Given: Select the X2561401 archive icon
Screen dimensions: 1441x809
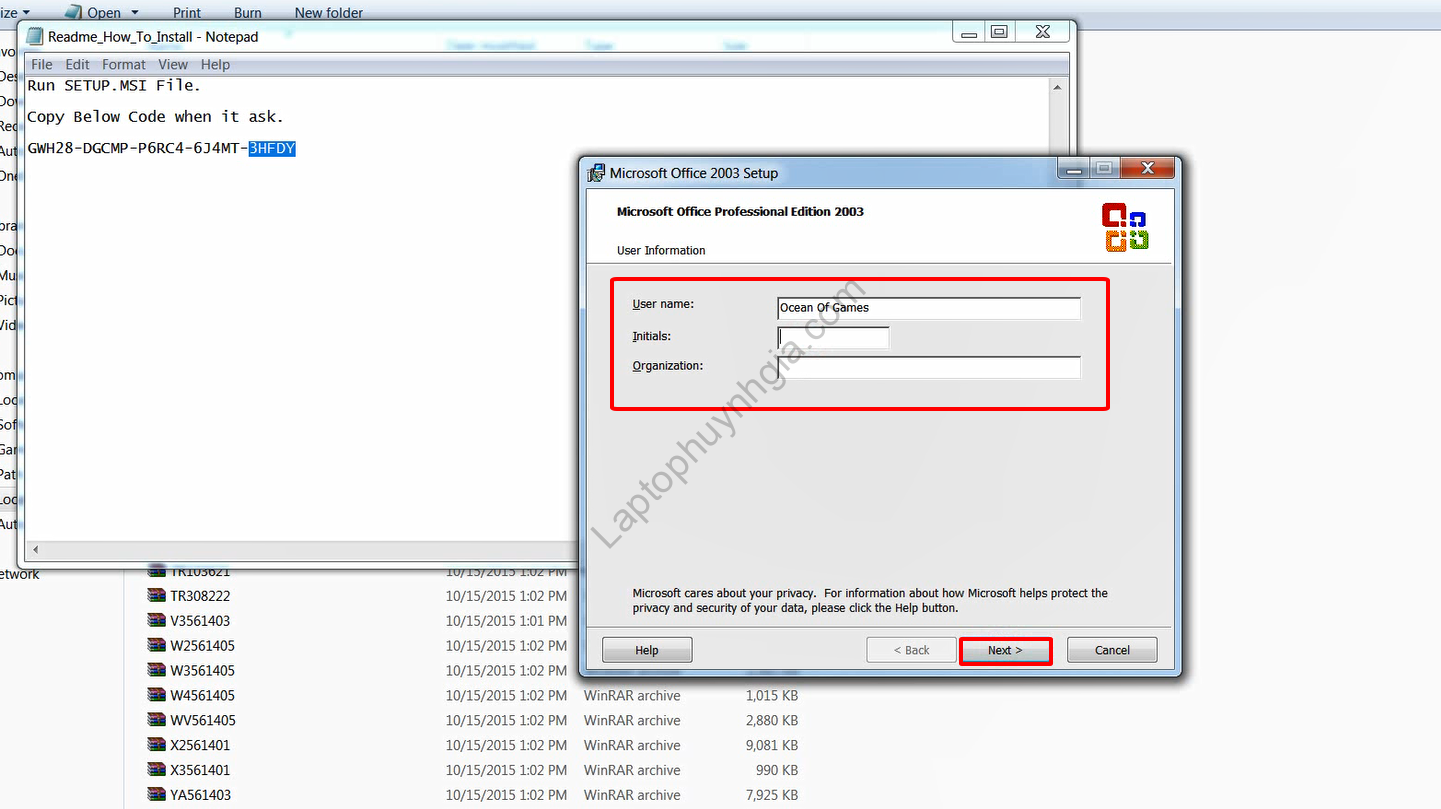Looking at the screenshot, I should [x=156, y=745].
